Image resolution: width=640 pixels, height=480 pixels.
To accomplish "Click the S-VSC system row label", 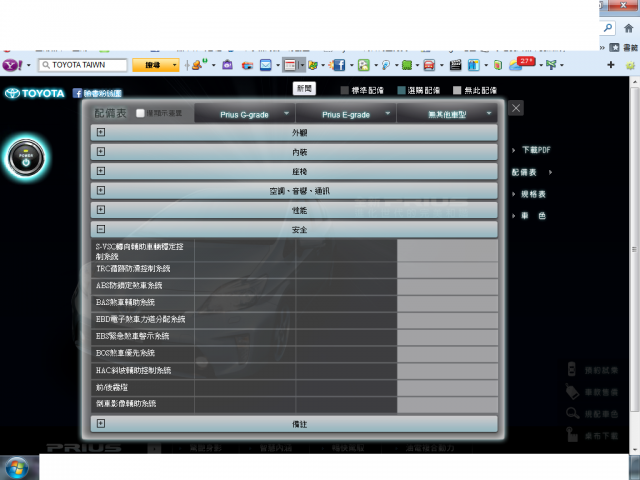I will click(x=140, y=251).
